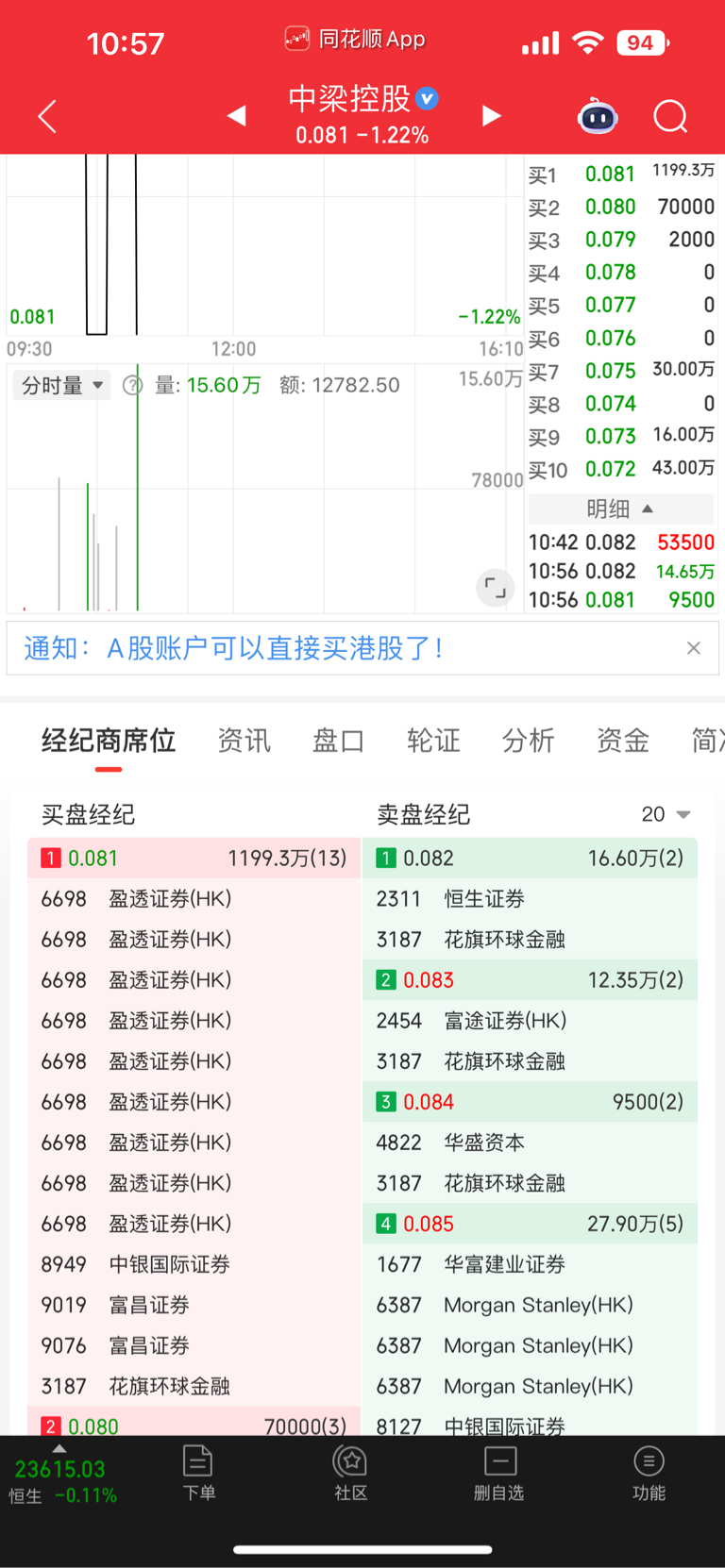Tap broker row 1677 华富建业证券
The width and height of the screenshot is (725, 1568).
tap(530, 1264)
